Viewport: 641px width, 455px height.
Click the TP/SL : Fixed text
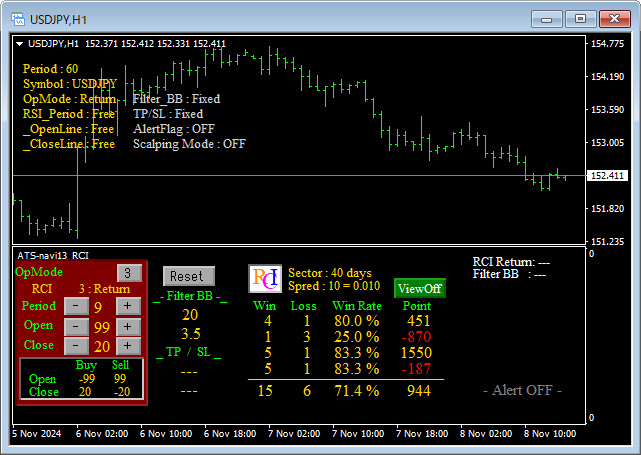[168, 114]
